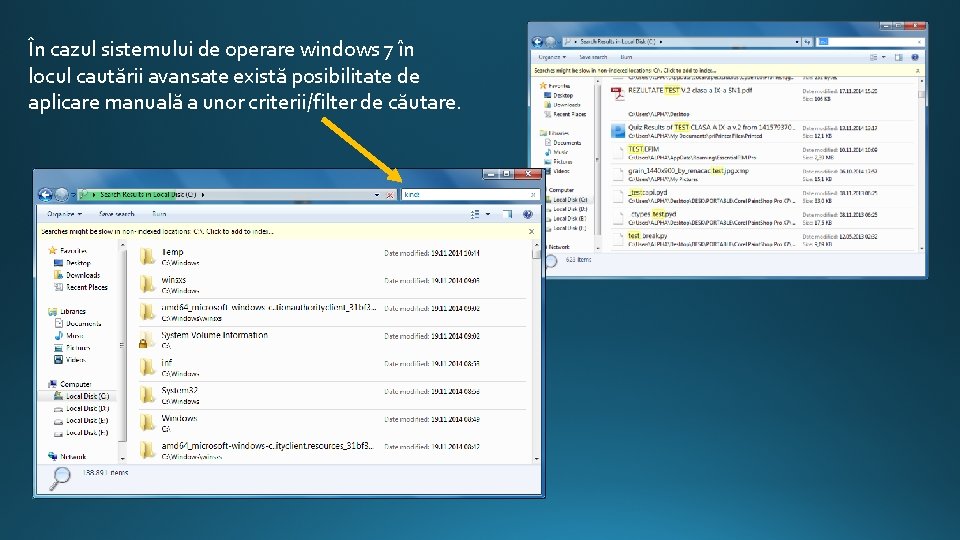This screenshot has height=540, width=960.
Task: Select REZULTATE TEST PDF file icon
Action: pyautogui.click(x=618, y=94)
